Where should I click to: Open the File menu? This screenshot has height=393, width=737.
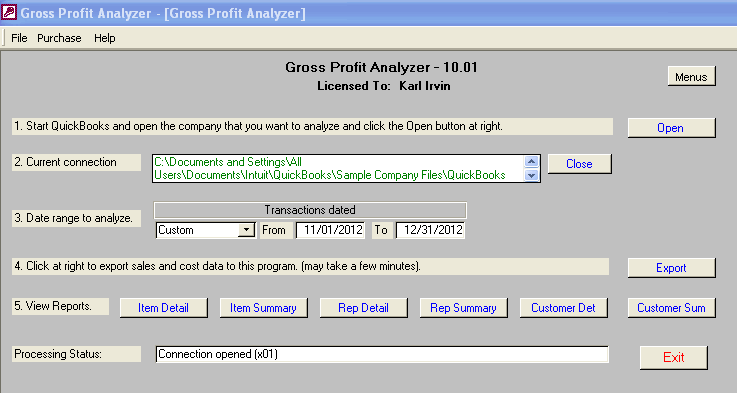click(19, 38)
